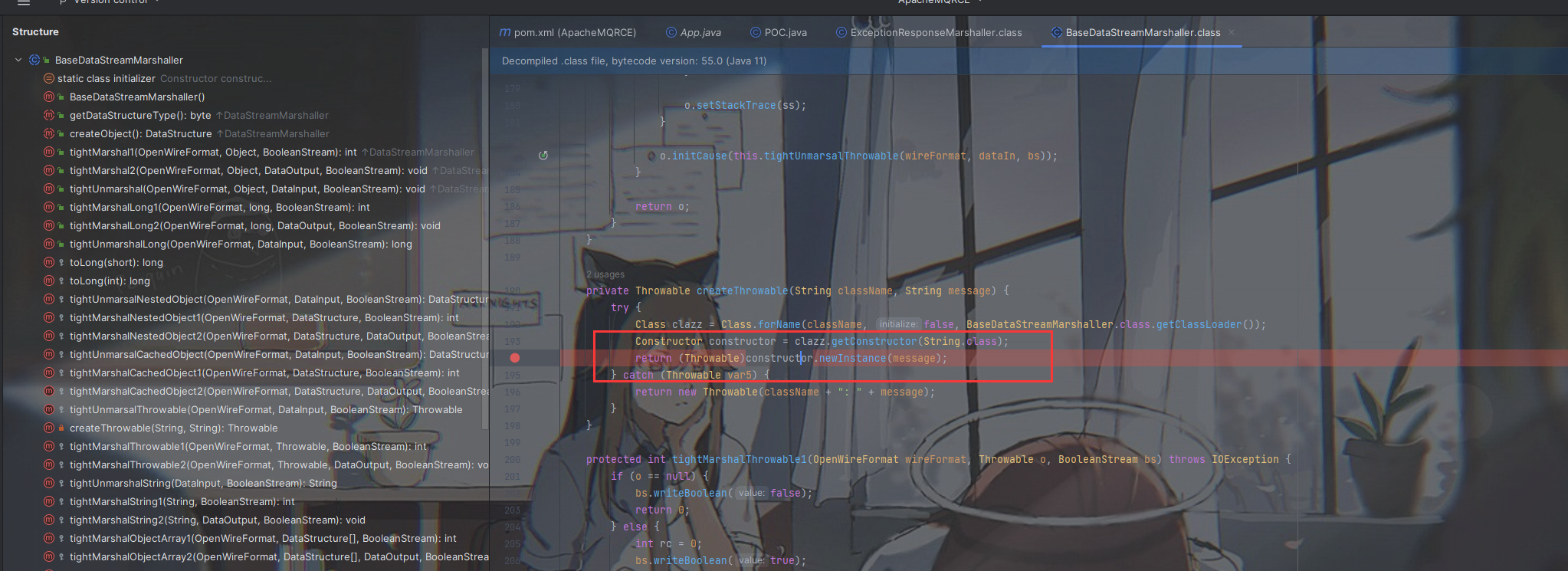Screen dimensions: 1568x571
Task: Select tightUnmarsalThrowable in the Structure tree
Action: tap(265, 409)
